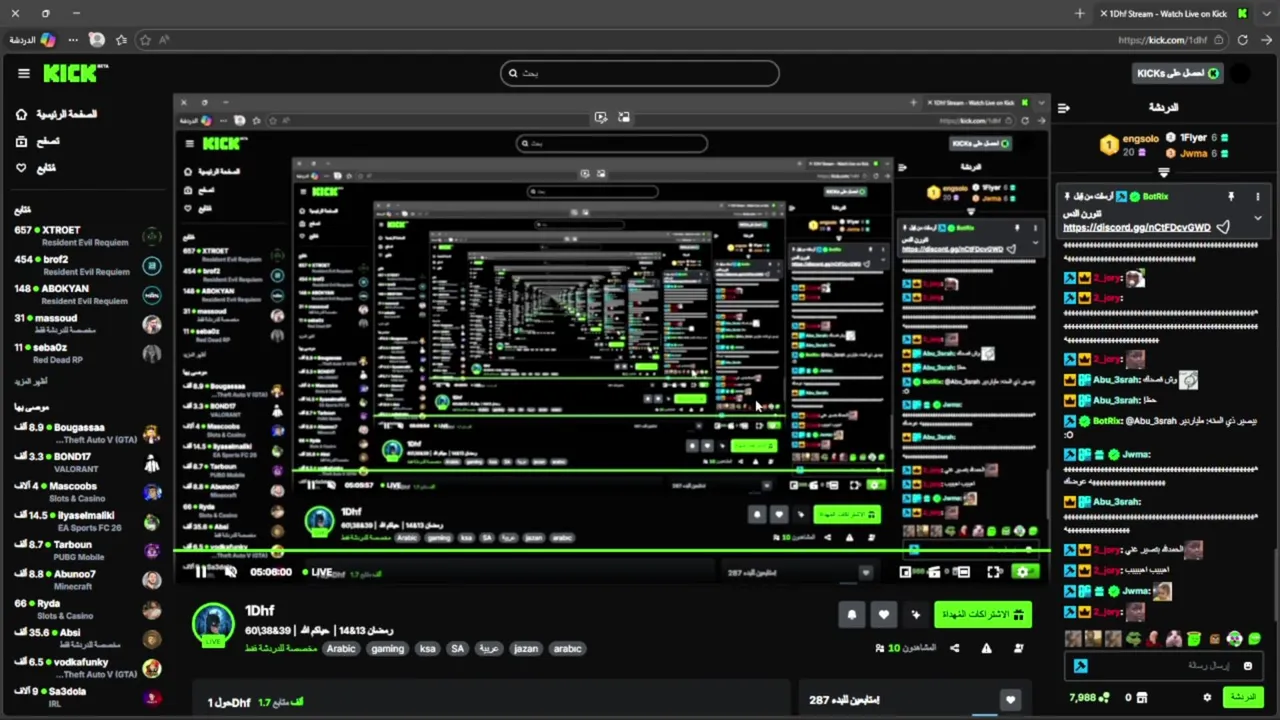The width and height of the screenshot is (1280, 720).
Task: Enter fullscreen on the video player
Action: point(994,572)
